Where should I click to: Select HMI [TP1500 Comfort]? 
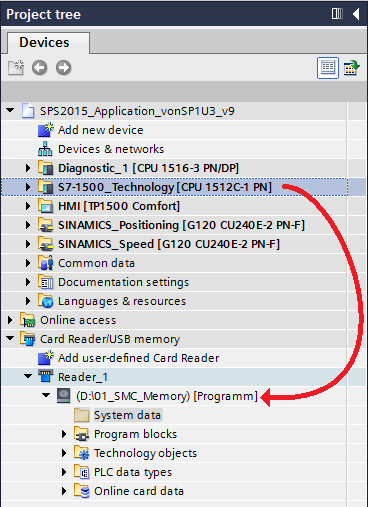[119, 206]
